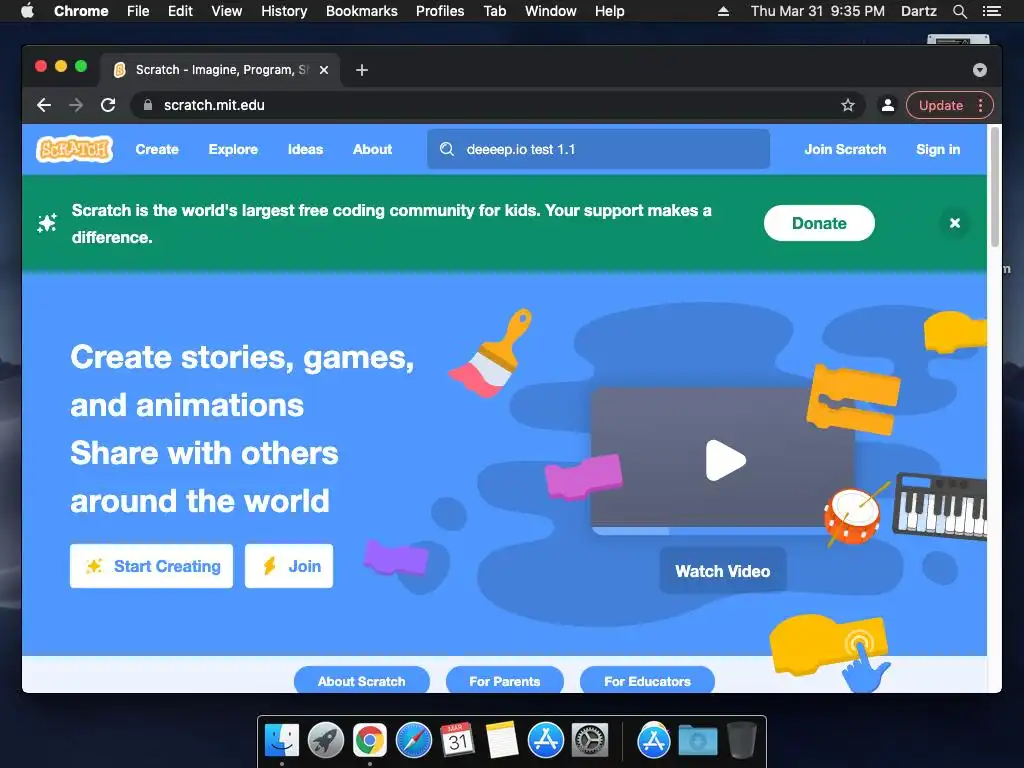Open the View menu
1024x768 pixels.
click(x=227, y=11)
